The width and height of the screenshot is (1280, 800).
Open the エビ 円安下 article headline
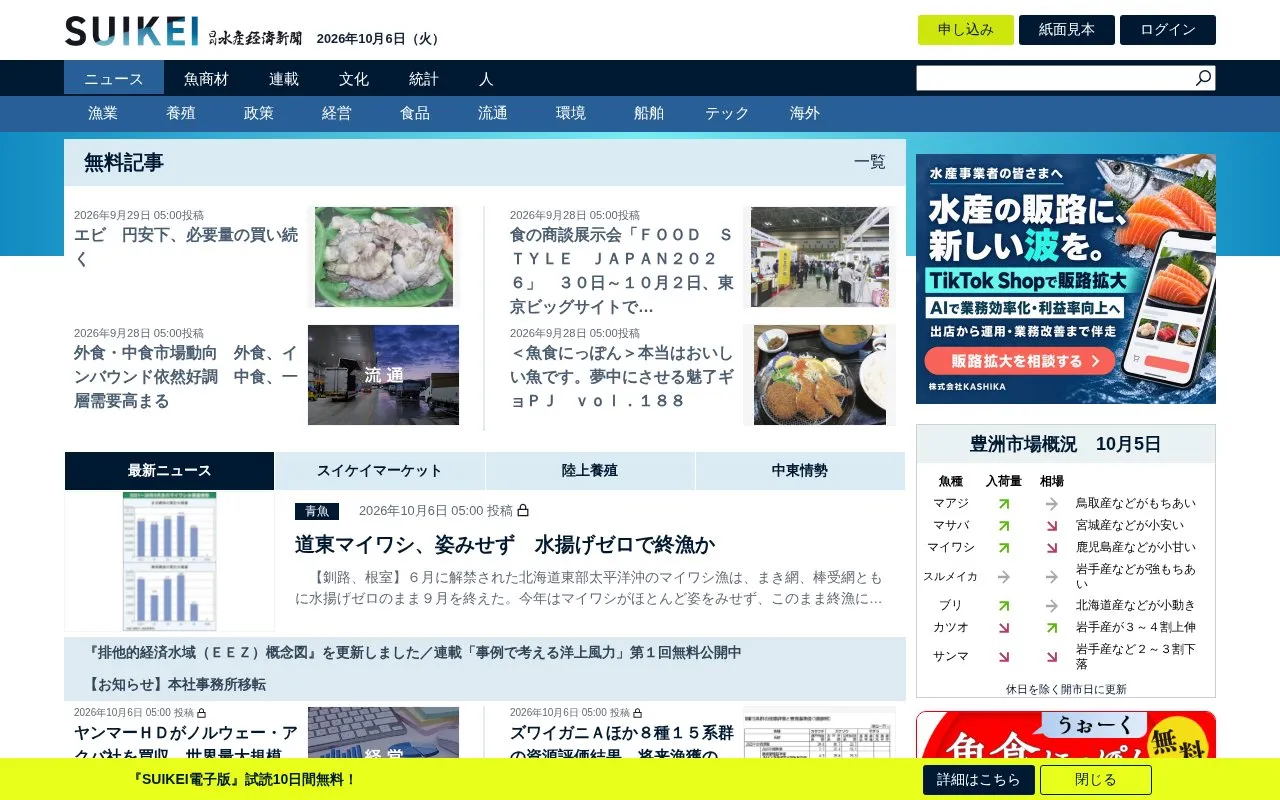(x=186, y=248)
